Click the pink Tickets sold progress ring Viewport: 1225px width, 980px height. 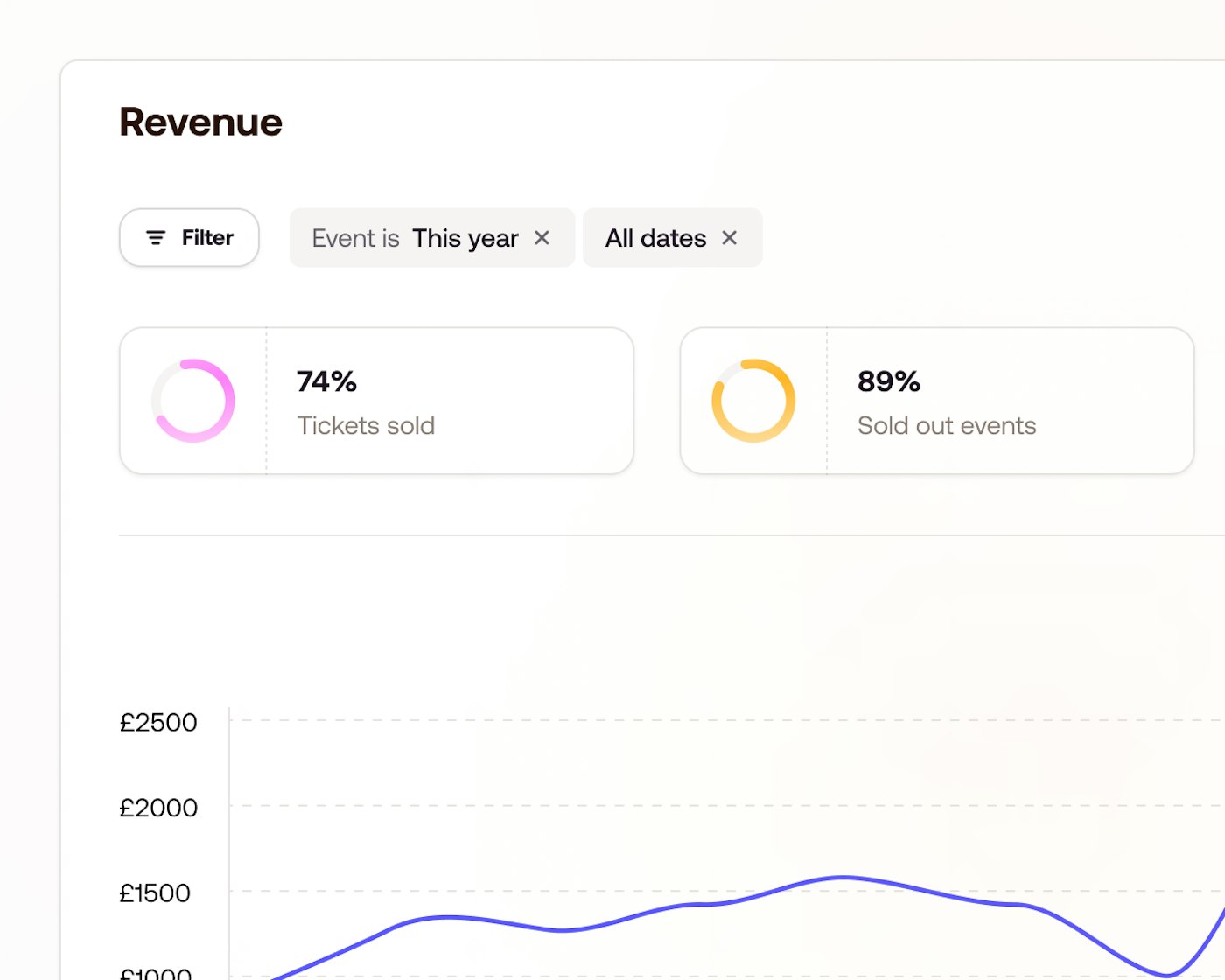193,401
